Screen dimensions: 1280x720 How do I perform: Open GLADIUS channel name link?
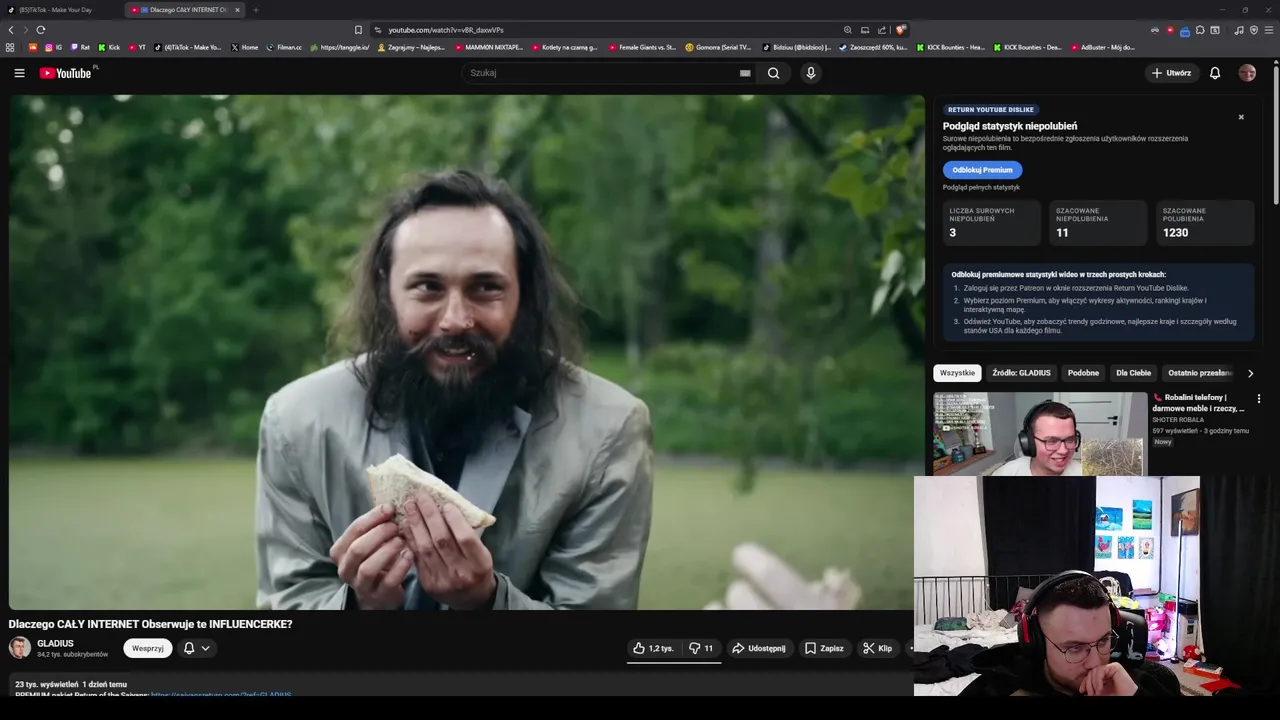pos(55,643)
